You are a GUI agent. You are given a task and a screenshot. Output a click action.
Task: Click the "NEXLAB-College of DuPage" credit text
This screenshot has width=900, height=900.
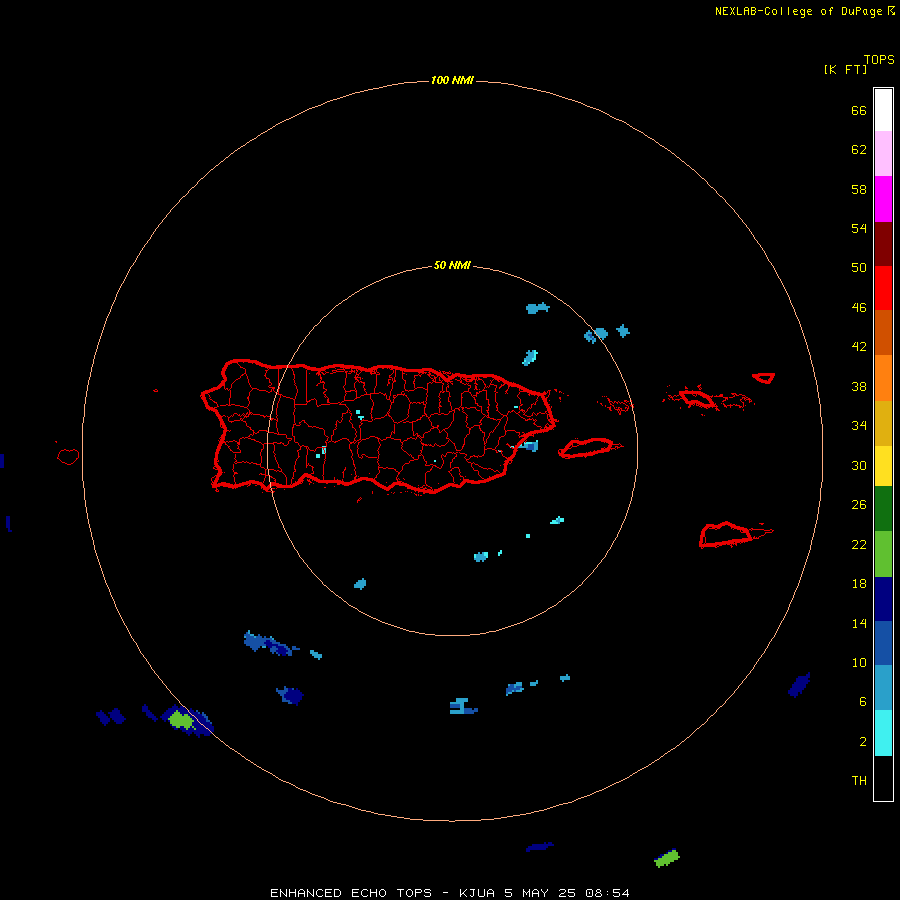pyautogui.click(x=798, y=11)
